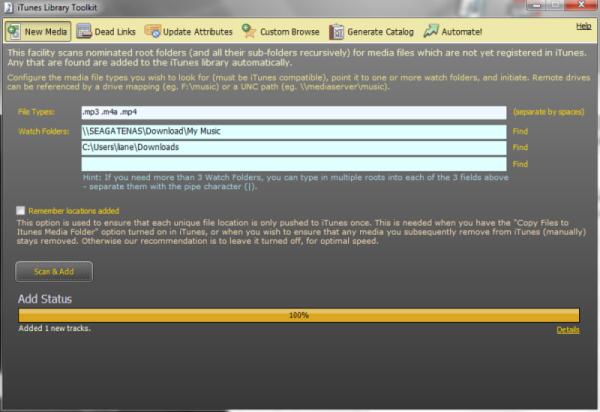Click Find next to the C:\Users Downloads folder
Screen dimensions: 600x412
pyautogui.click(x=520, y=147)
